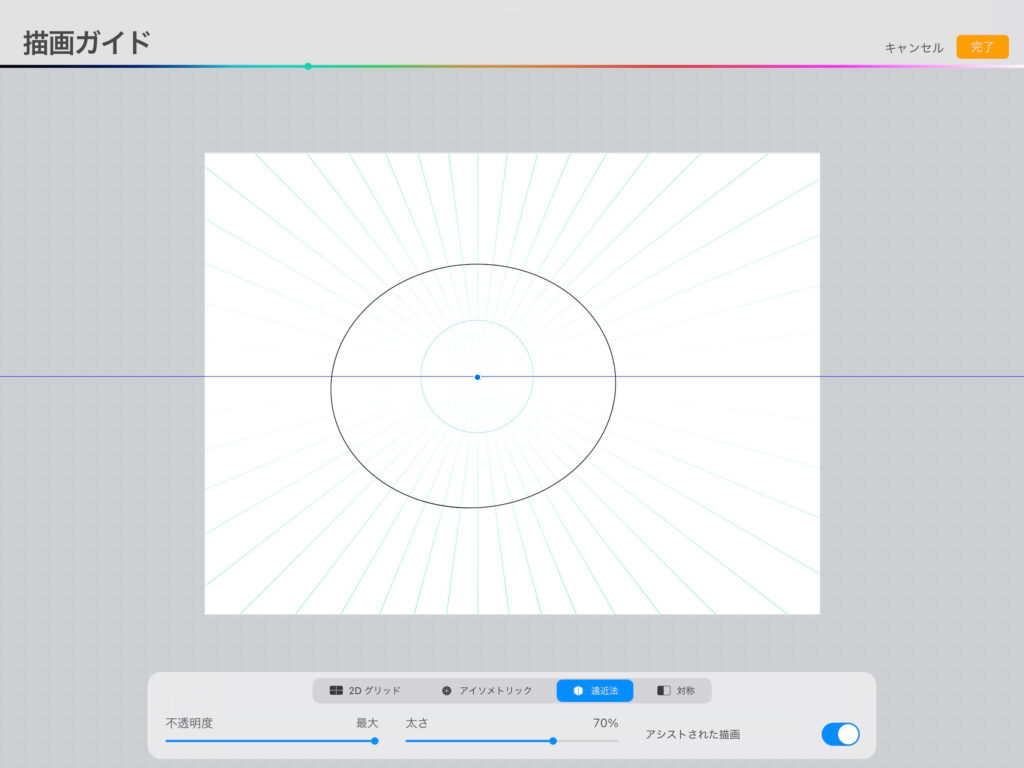Switch to アイソメトリック guide mode
The height and width of the screenshot is (768, 1024).
coord(487,690)
